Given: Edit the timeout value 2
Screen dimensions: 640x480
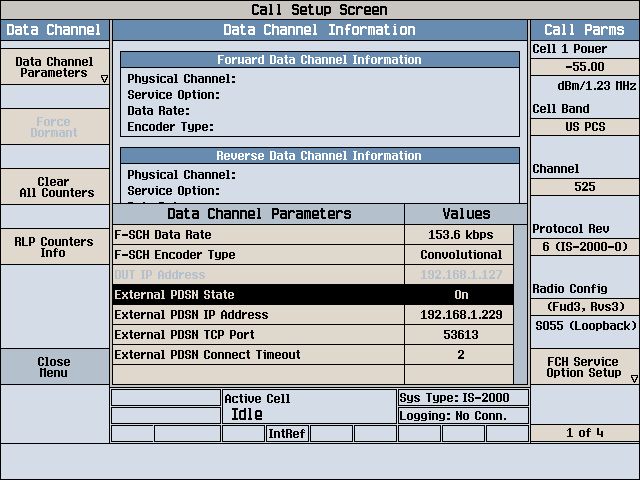Looking at the screenshot, I should tap(460, 355).
